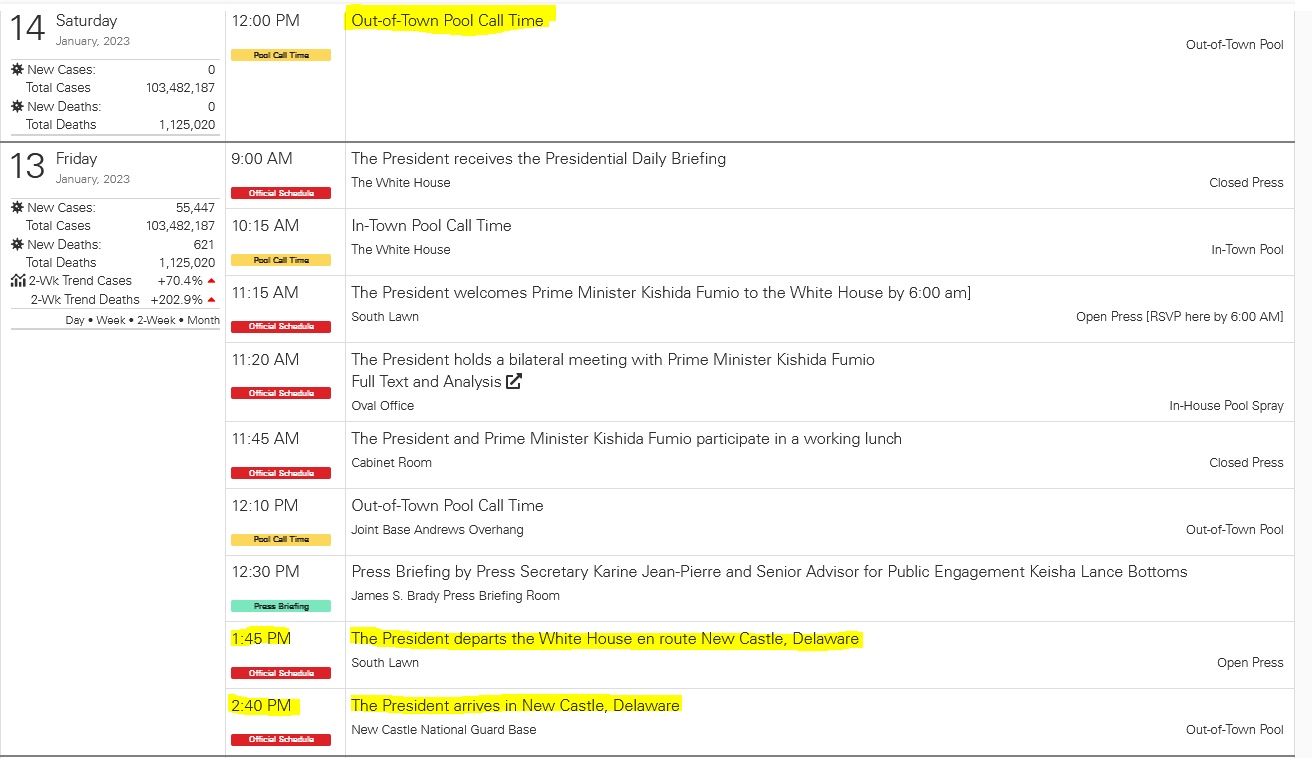
Task: Click virus icon beside Saturday's New Deaths
Action: (17, 106)
